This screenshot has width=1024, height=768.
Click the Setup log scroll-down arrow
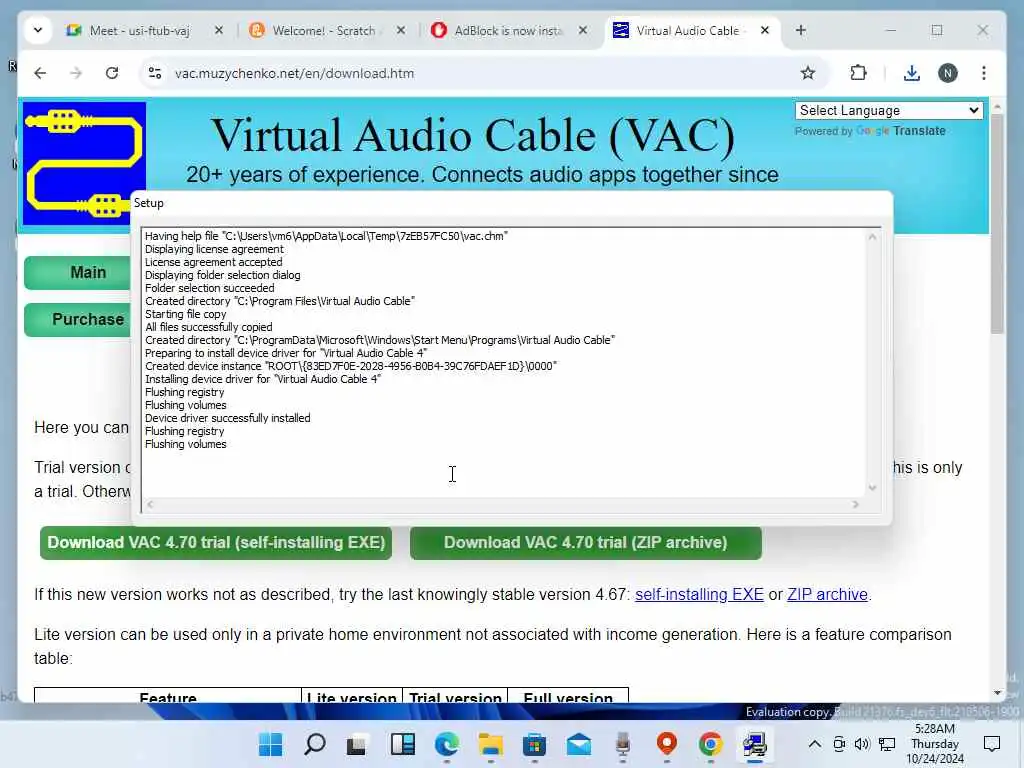point(872,488)
